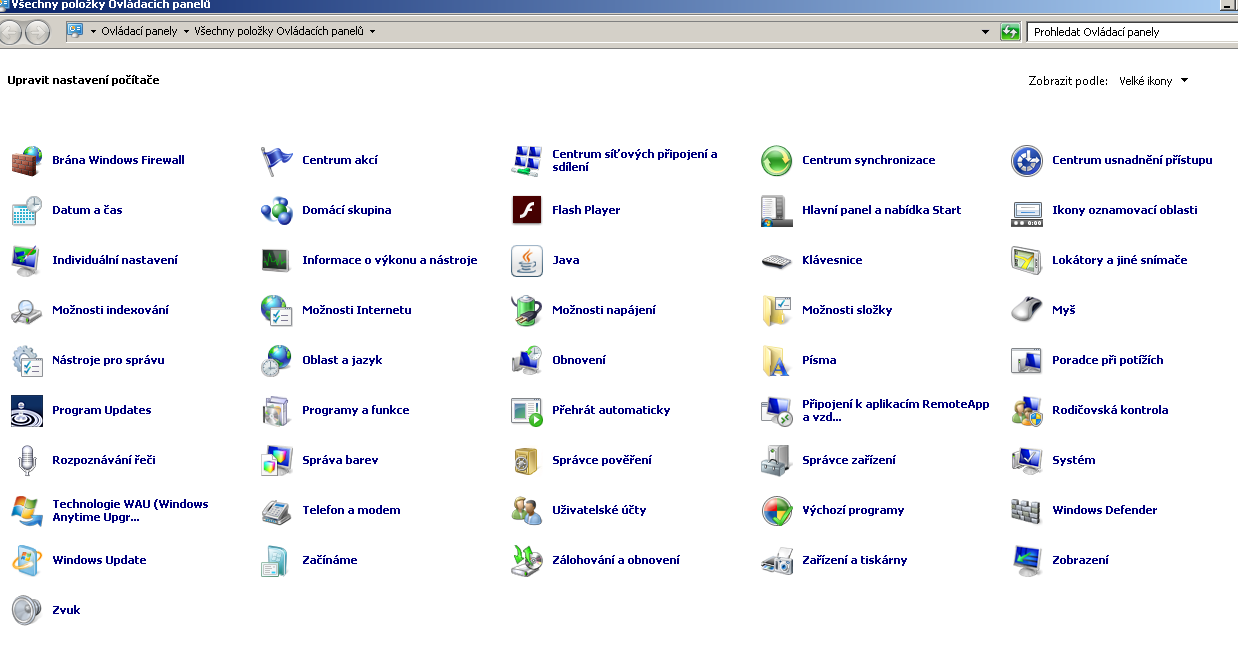
Task: Open the Poradce při potížích icon
Action: (1027, 360)
